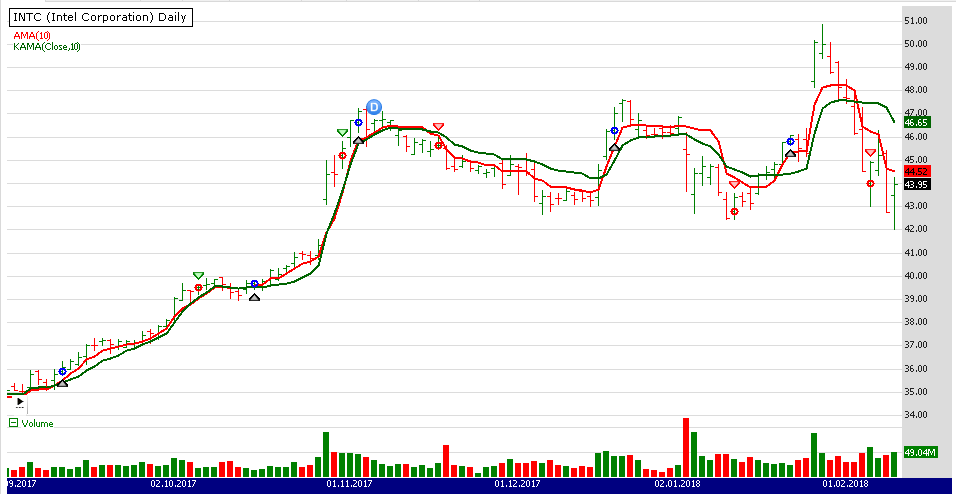Select the green KAMA(Close,10) indicator label
Viewport: 956px width, 494px height.
tap(47, 46)
